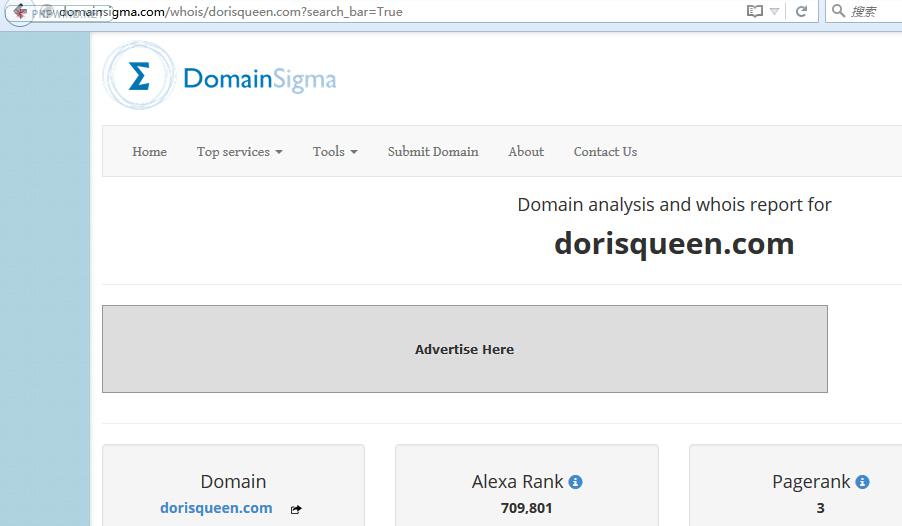Click the large dorisqueen.com heading

[x=674, y=244]
